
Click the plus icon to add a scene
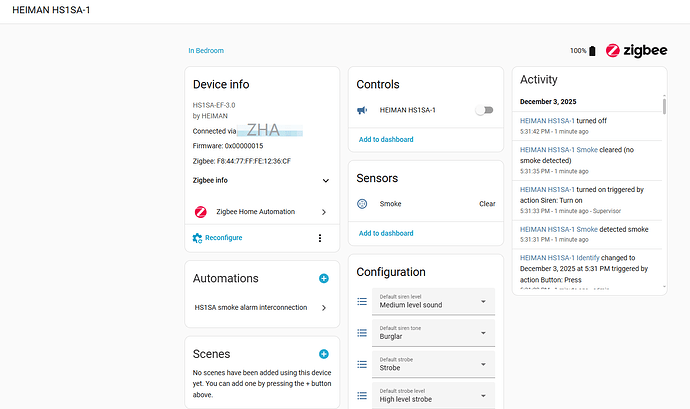(323, 354)
